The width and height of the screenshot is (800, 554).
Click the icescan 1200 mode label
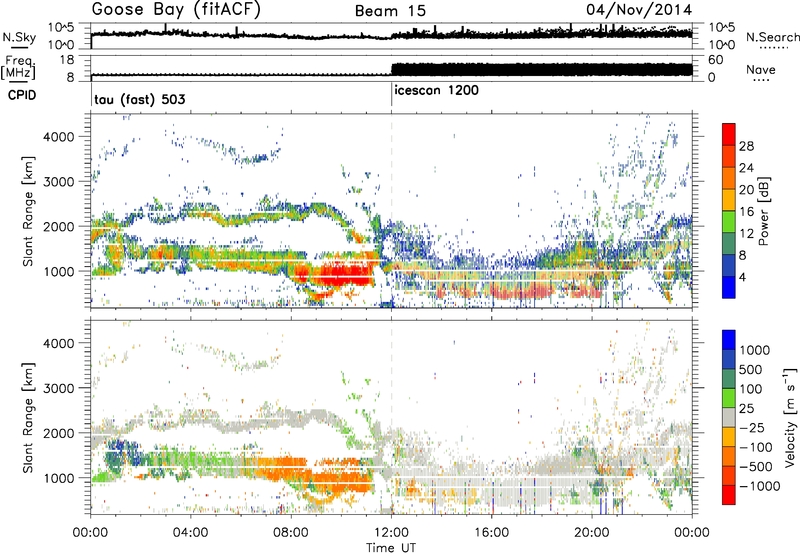[x=438, y=90]
